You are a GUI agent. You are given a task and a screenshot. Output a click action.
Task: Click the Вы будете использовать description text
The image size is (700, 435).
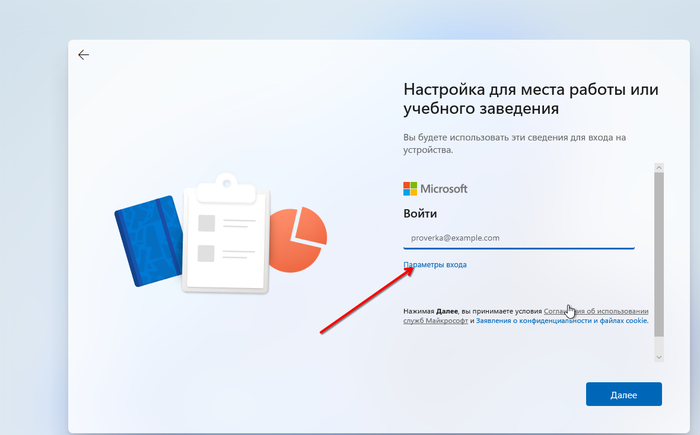(x=520, y=143)
